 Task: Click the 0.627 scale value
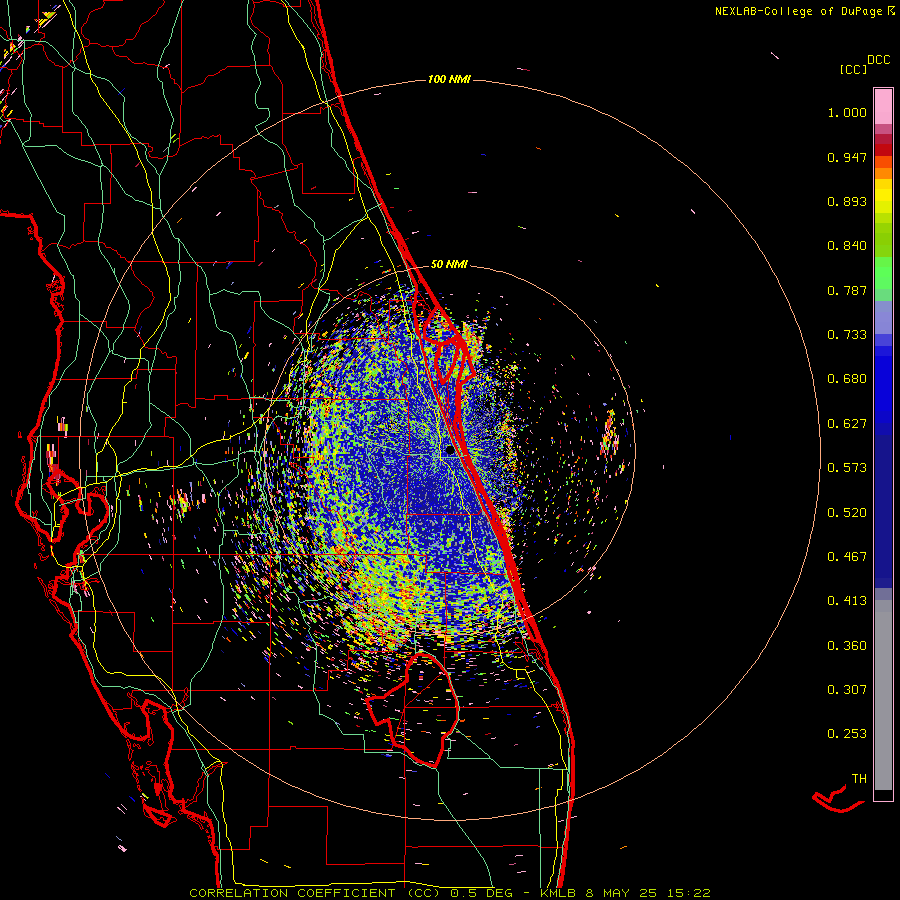[x=847, y=424]
